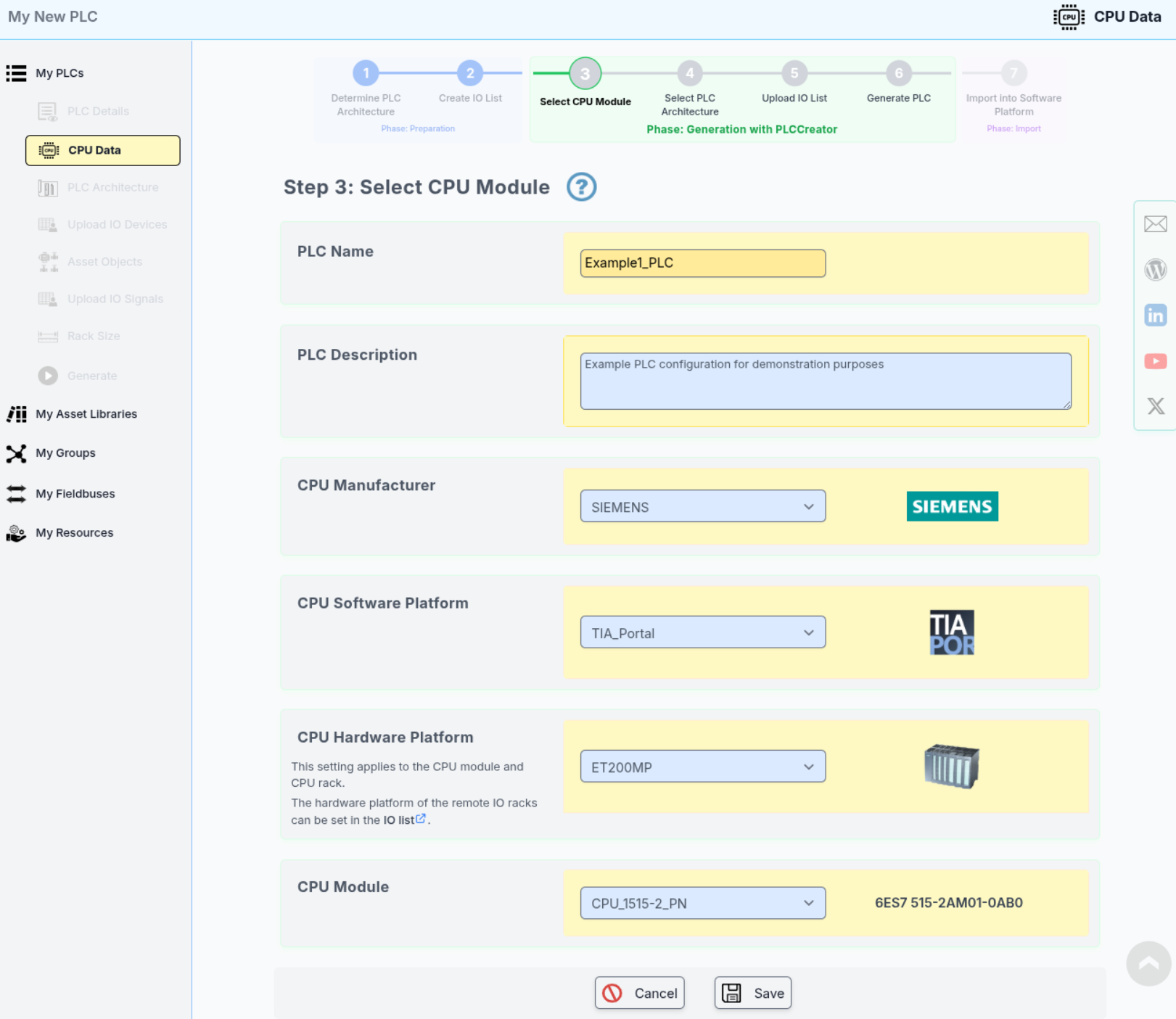This screenshot has height=1019, width=1176.
Task: Click the X social icon
Action: [x=1155, y=406]
